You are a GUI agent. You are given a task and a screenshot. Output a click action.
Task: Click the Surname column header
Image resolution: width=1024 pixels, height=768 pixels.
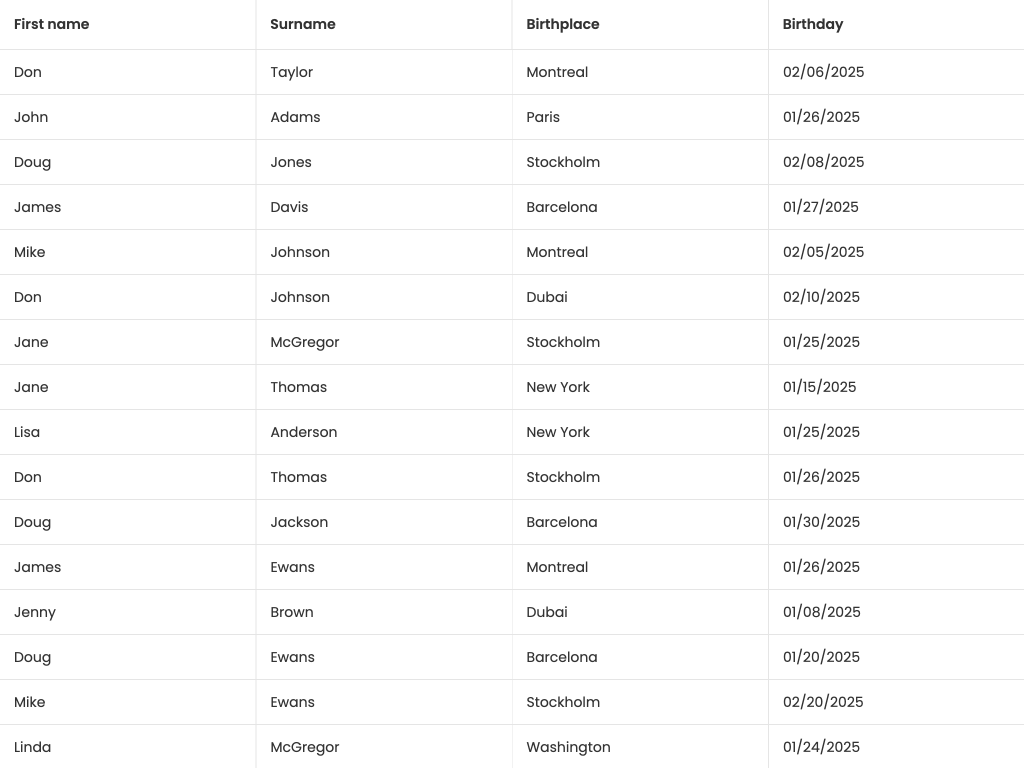[x=303, y=24]
